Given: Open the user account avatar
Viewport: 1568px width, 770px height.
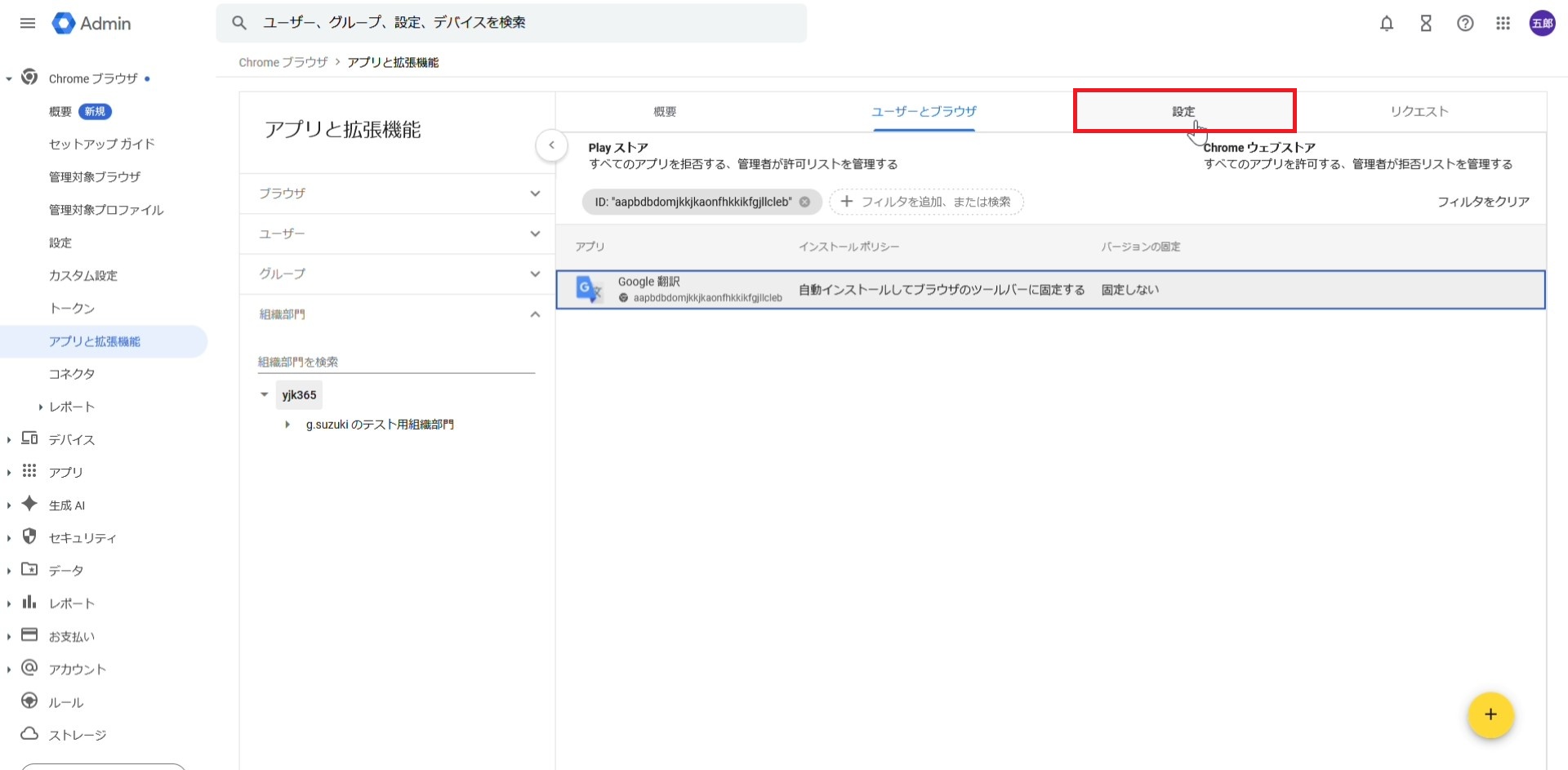Looking at the screenshot, I should point(1542,24).
